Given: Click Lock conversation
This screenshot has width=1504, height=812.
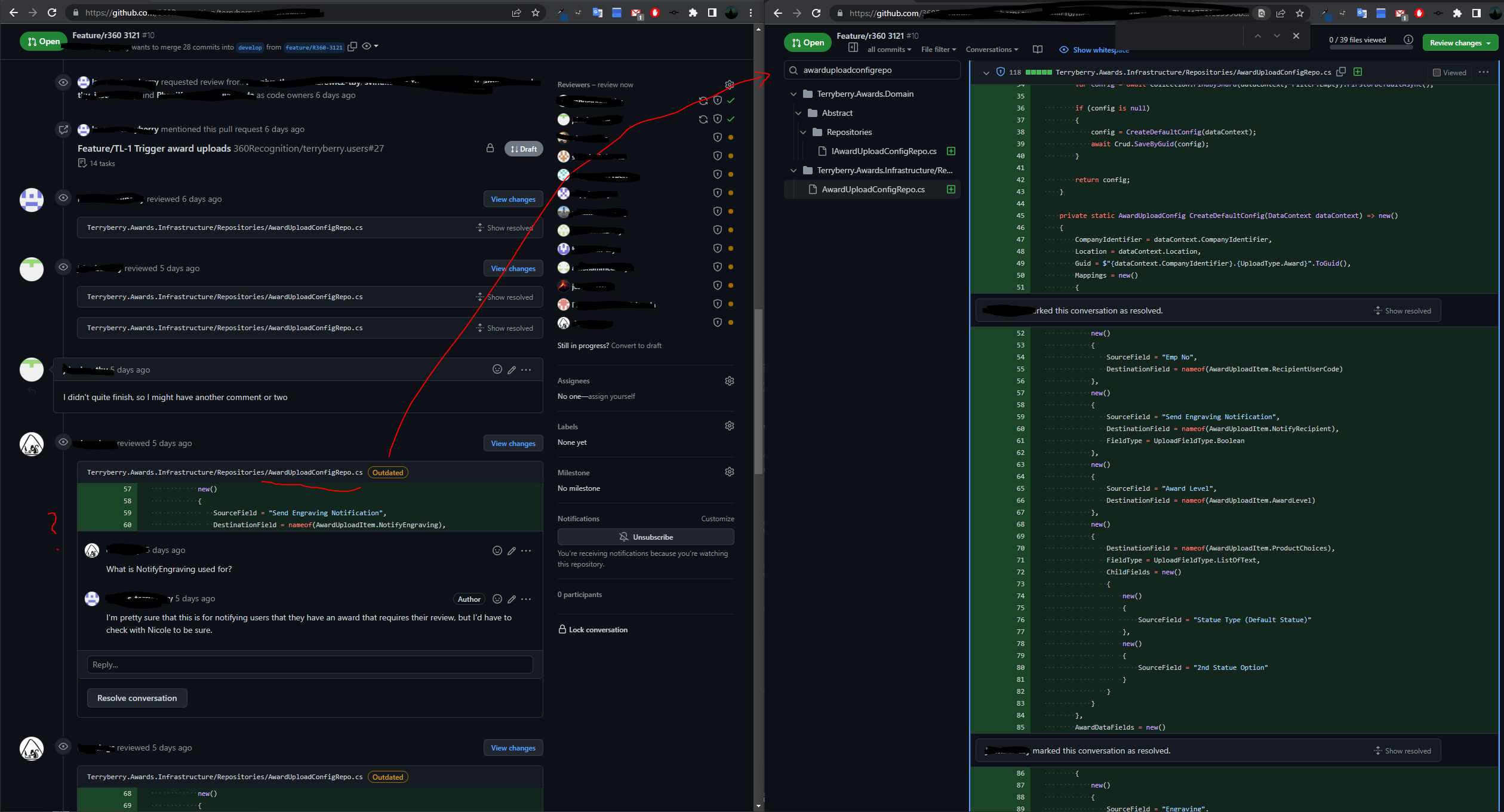Looking at the screenshot, I should 593,629.
